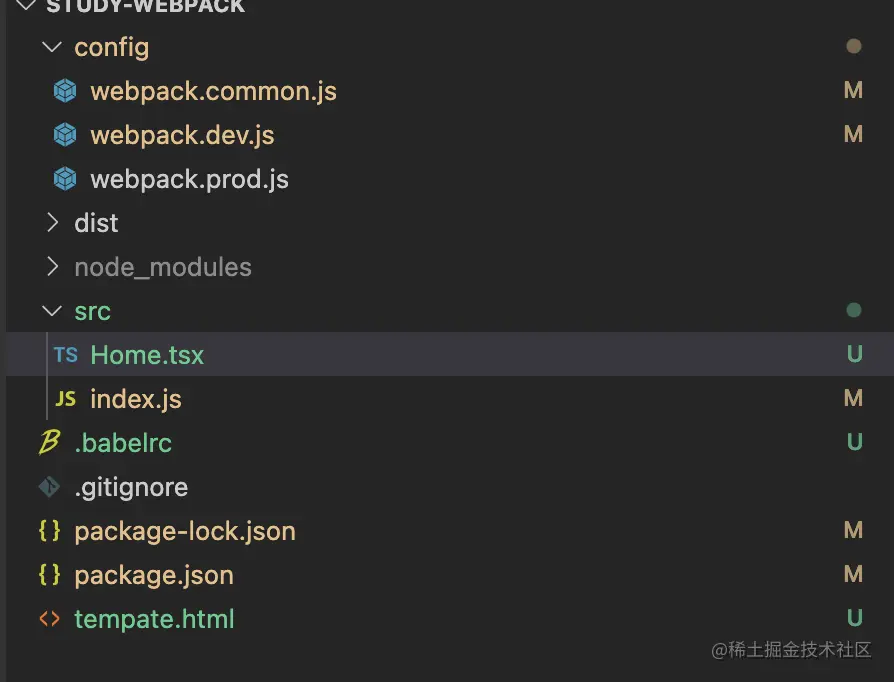
Task: Click the braces icon beside package-lock.json
Action: [49, 531]
